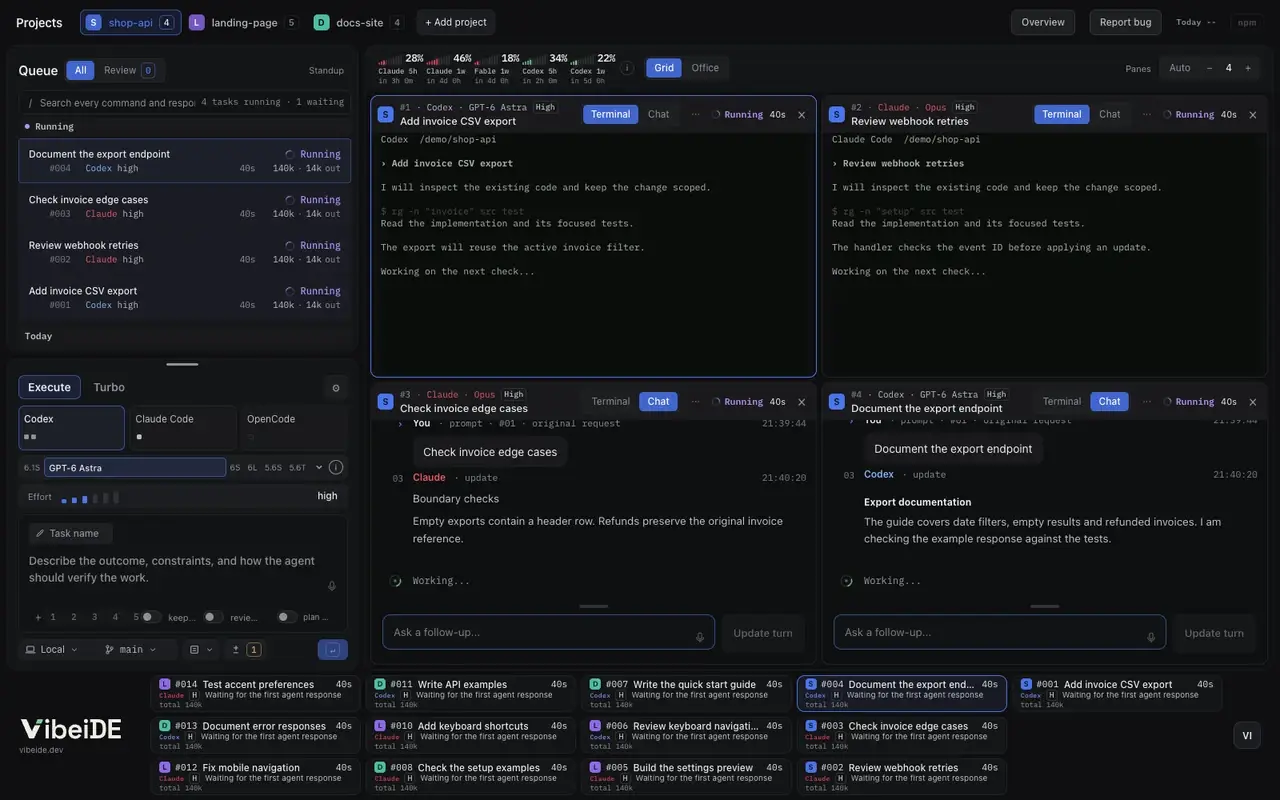1280x800 pixels.
Task: Open the more options ellipsis on pane #1
Action: coord(696,114)
